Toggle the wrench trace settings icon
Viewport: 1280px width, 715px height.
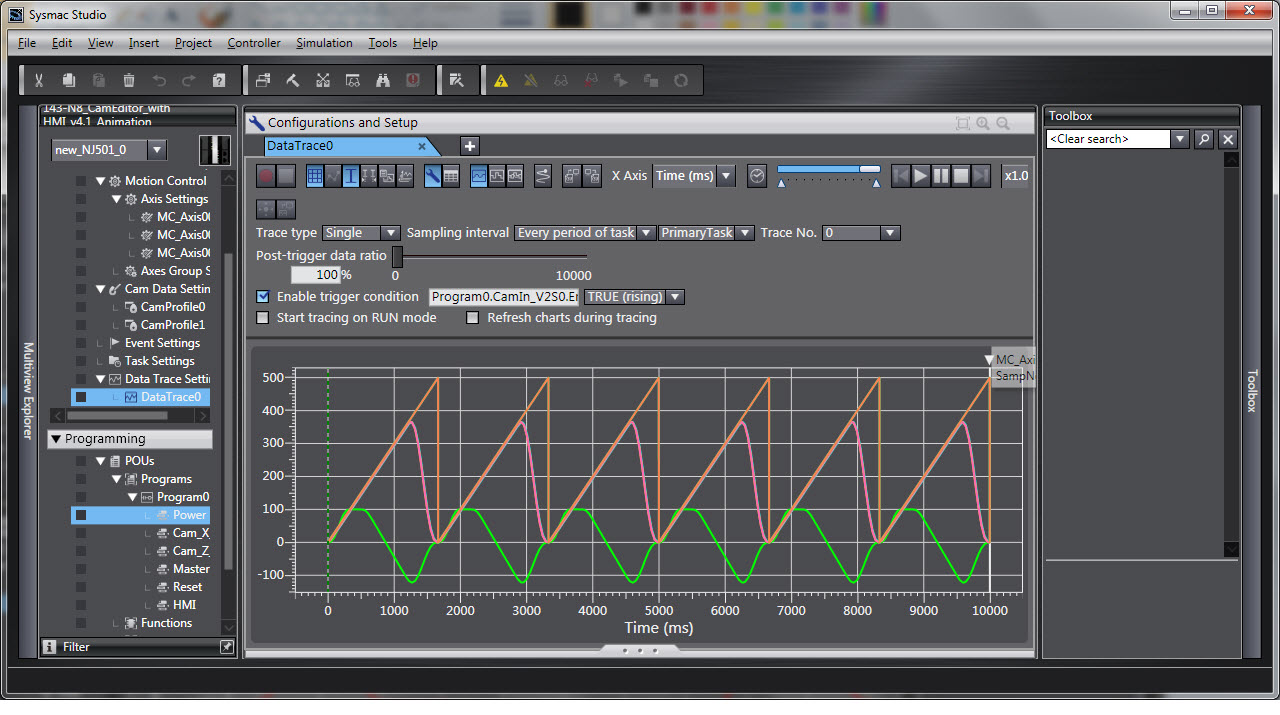coord(432,176)
